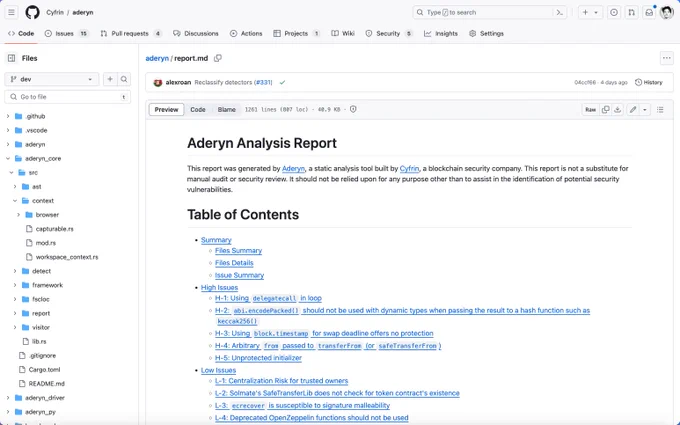Screen dimensions: 680x425
Task: Open the hamburger navigation menu
Action: pos(12,13)
